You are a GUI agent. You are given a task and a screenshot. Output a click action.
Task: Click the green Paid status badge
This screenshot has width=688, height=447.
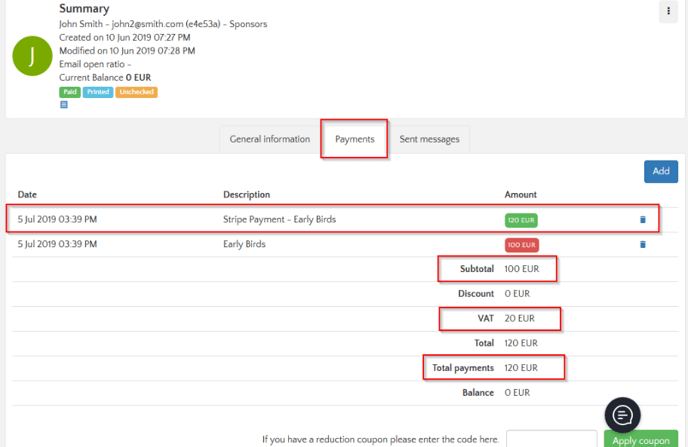coord(70,92)
